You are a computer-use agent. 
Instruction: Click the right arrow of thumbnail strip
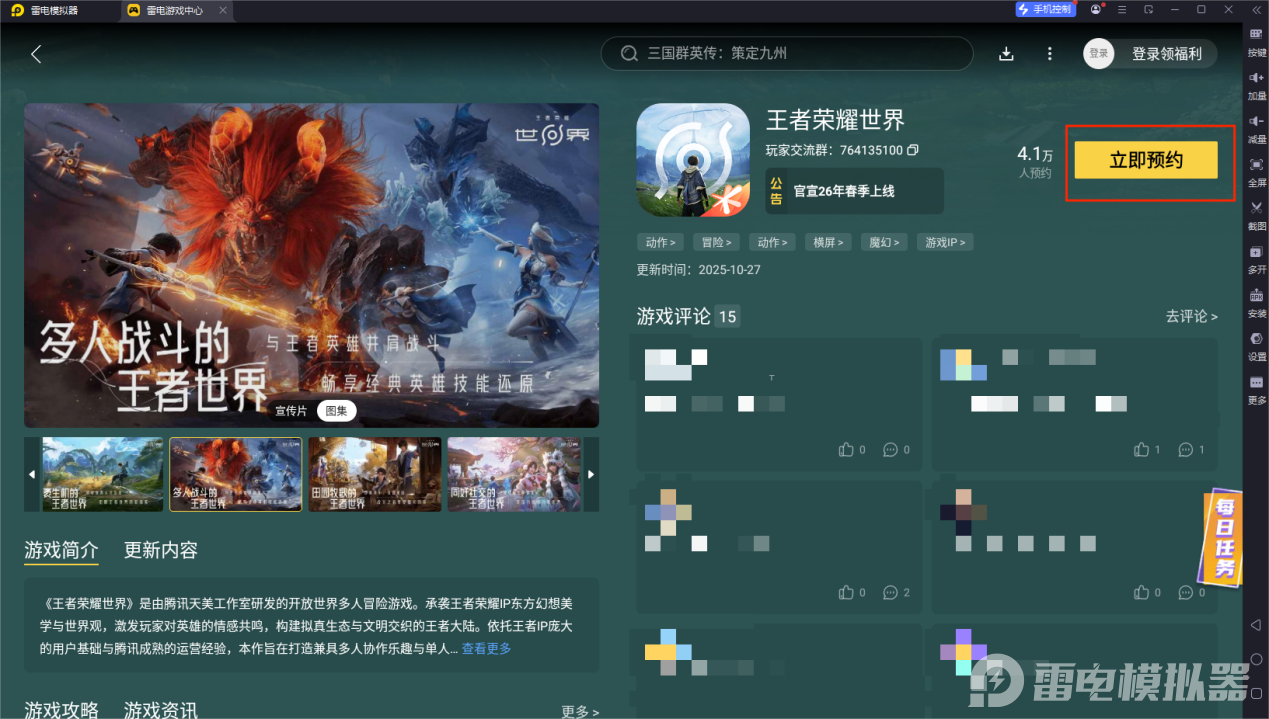591,474
